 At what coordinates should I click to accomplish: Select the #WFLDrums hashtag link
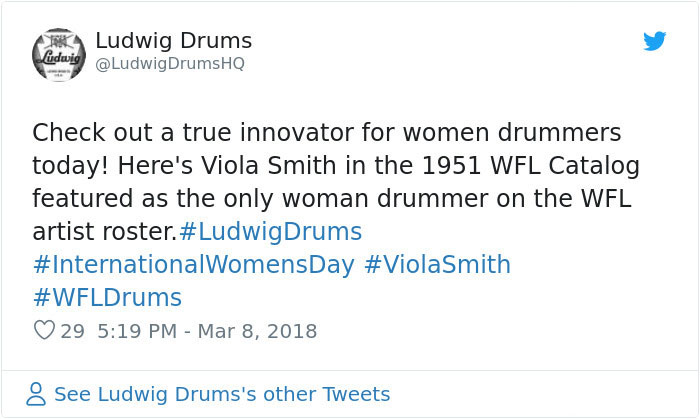coord(107,297)
